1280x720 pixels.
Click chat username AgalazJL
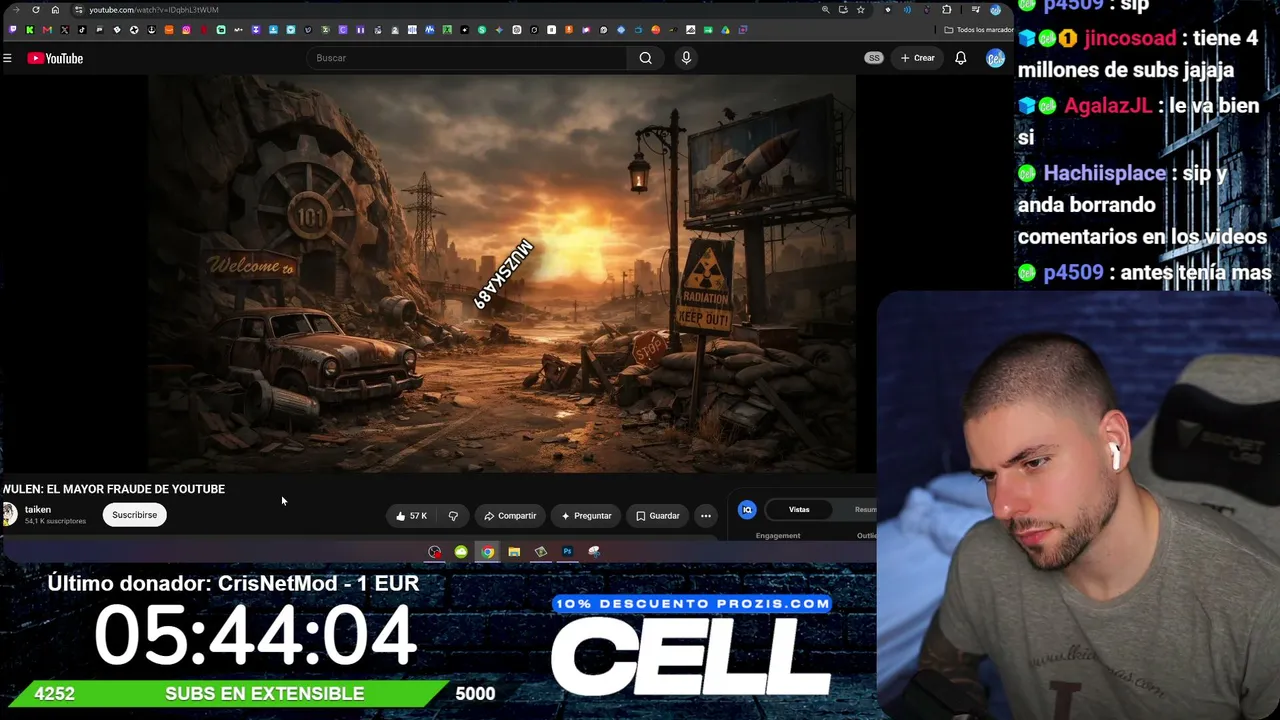point(1108,106)
